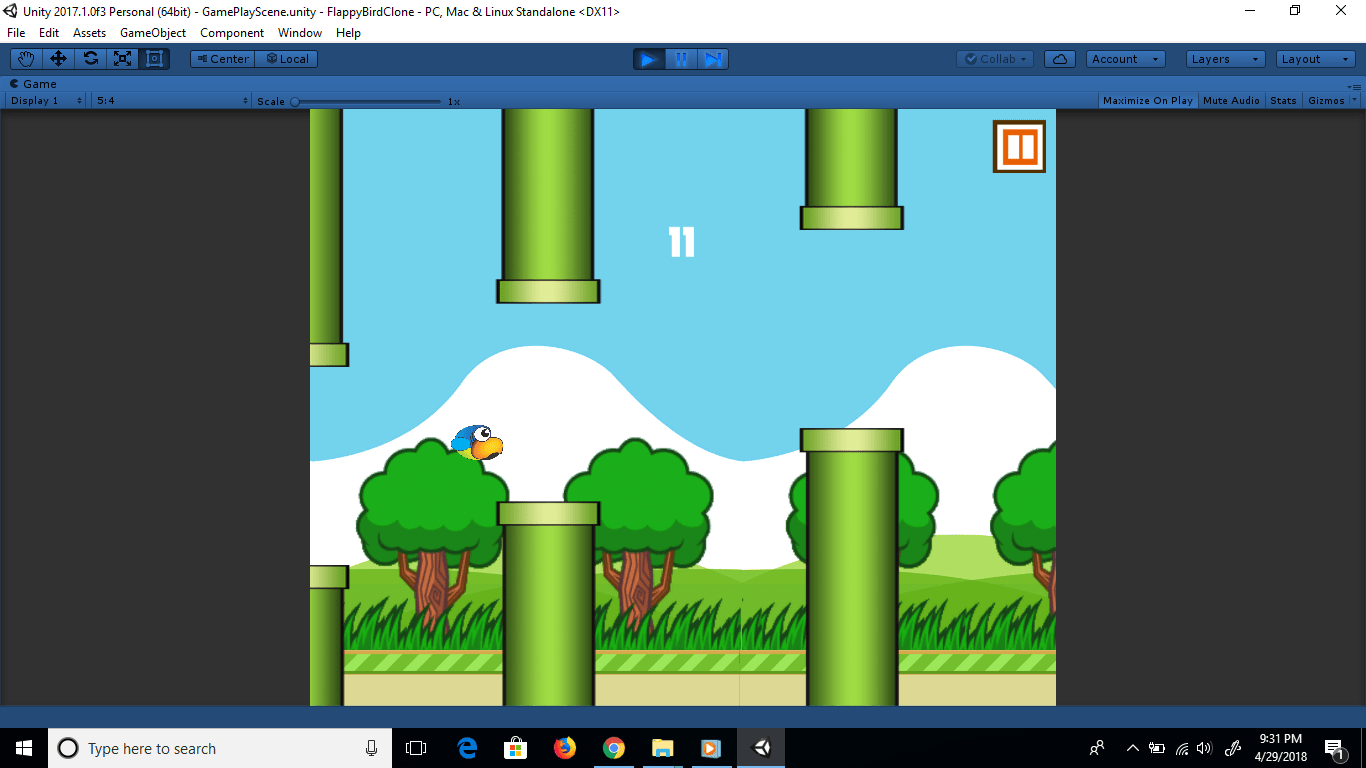Open the People icon in tray
Viewport: 1366px width, 768px height.
point(1097,748)
